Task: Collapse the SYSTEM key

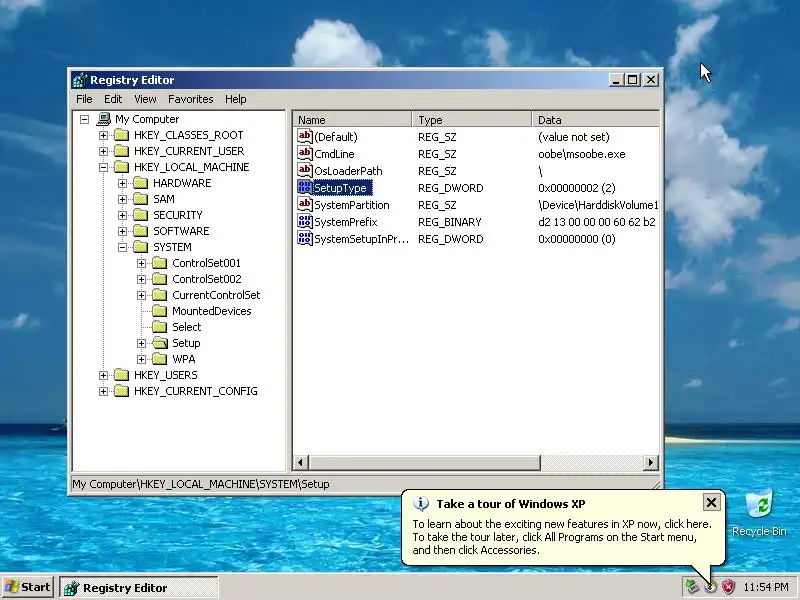Action: (x=122, y=247)
